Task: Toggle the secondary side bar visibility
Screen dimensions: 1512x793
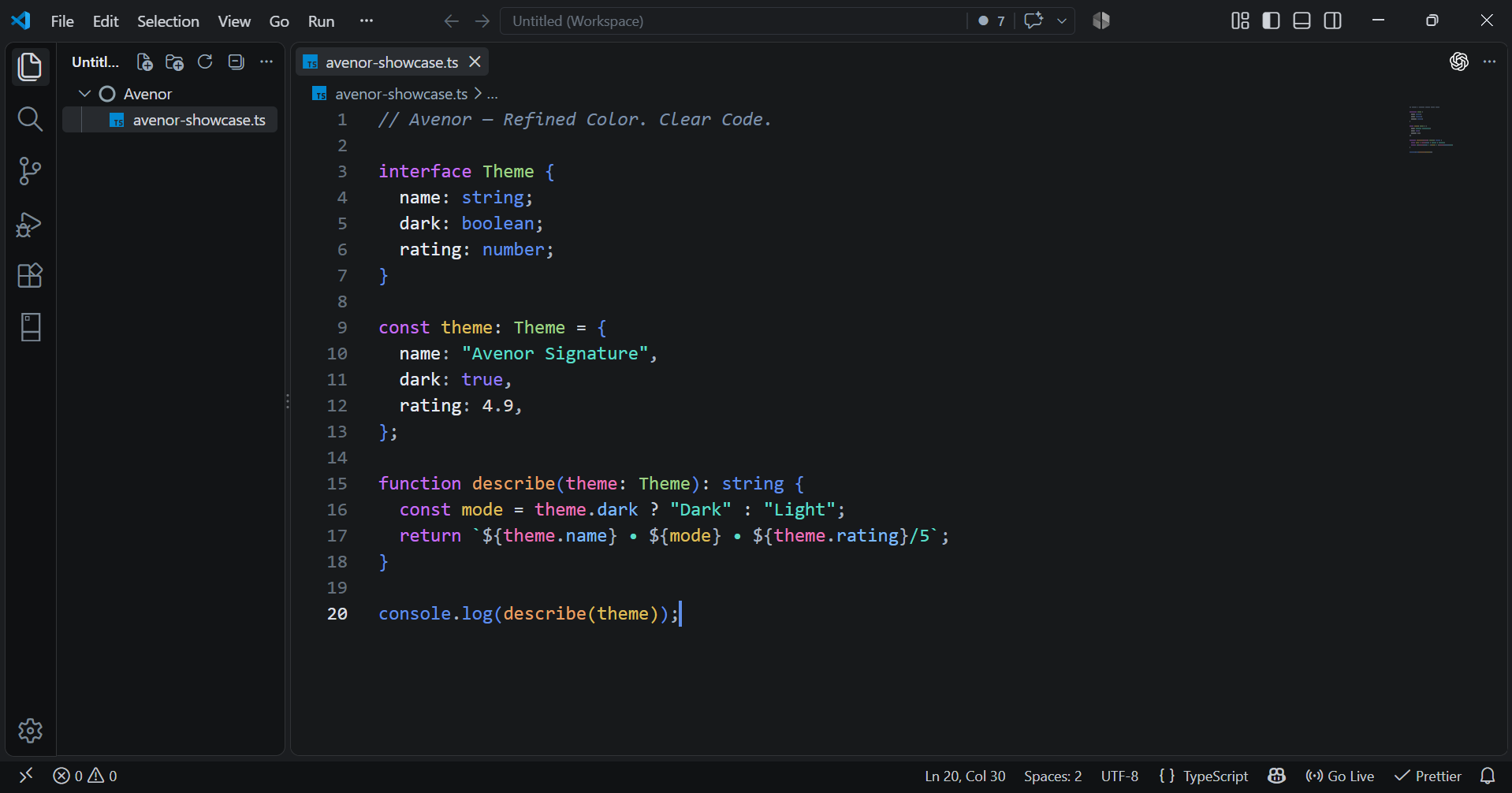Action: pos(1333,20)
